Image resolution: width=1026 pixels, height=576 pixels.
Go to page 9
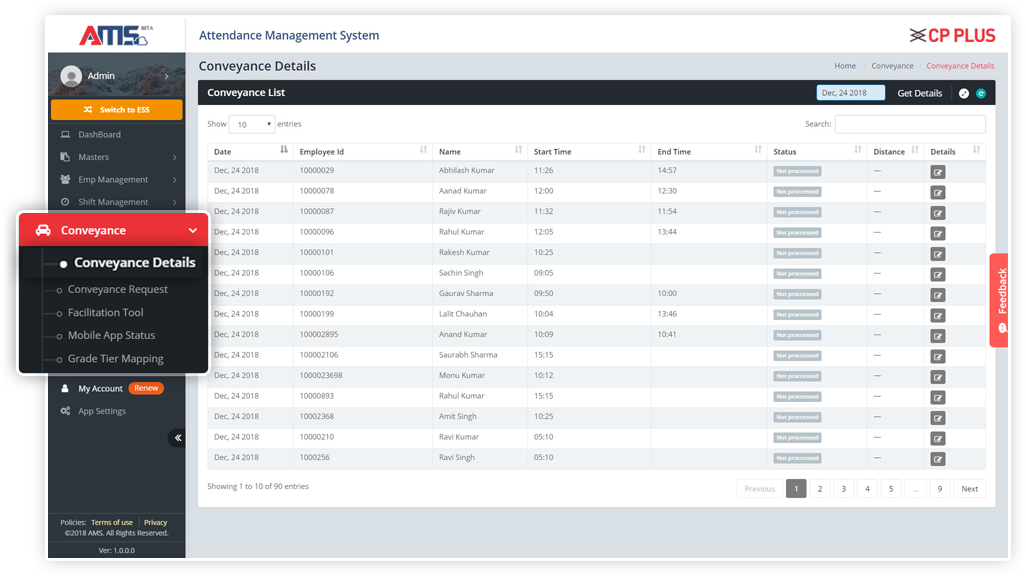point(940,489)
